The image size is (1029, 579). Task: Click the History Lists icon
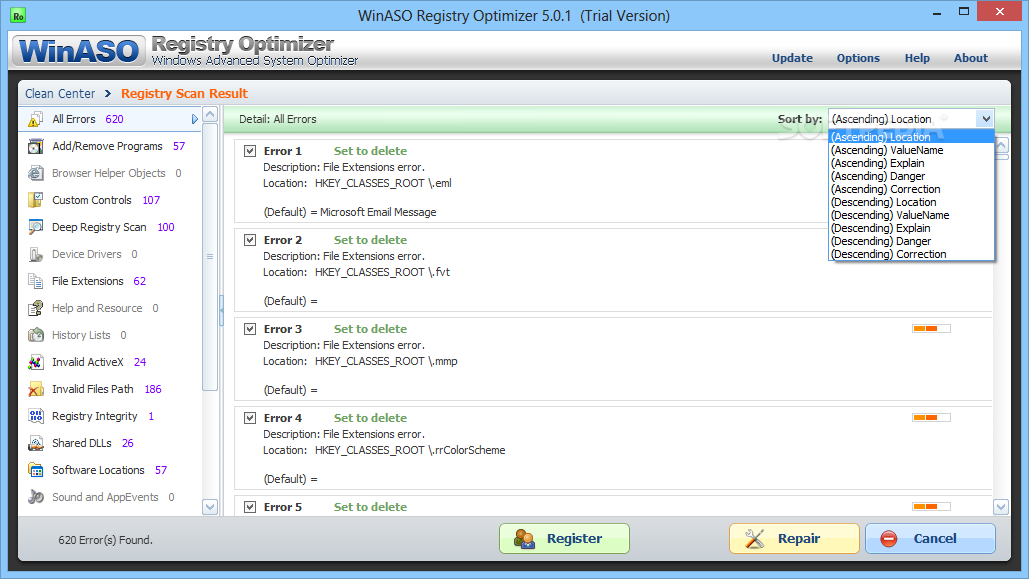pos(35,335)
